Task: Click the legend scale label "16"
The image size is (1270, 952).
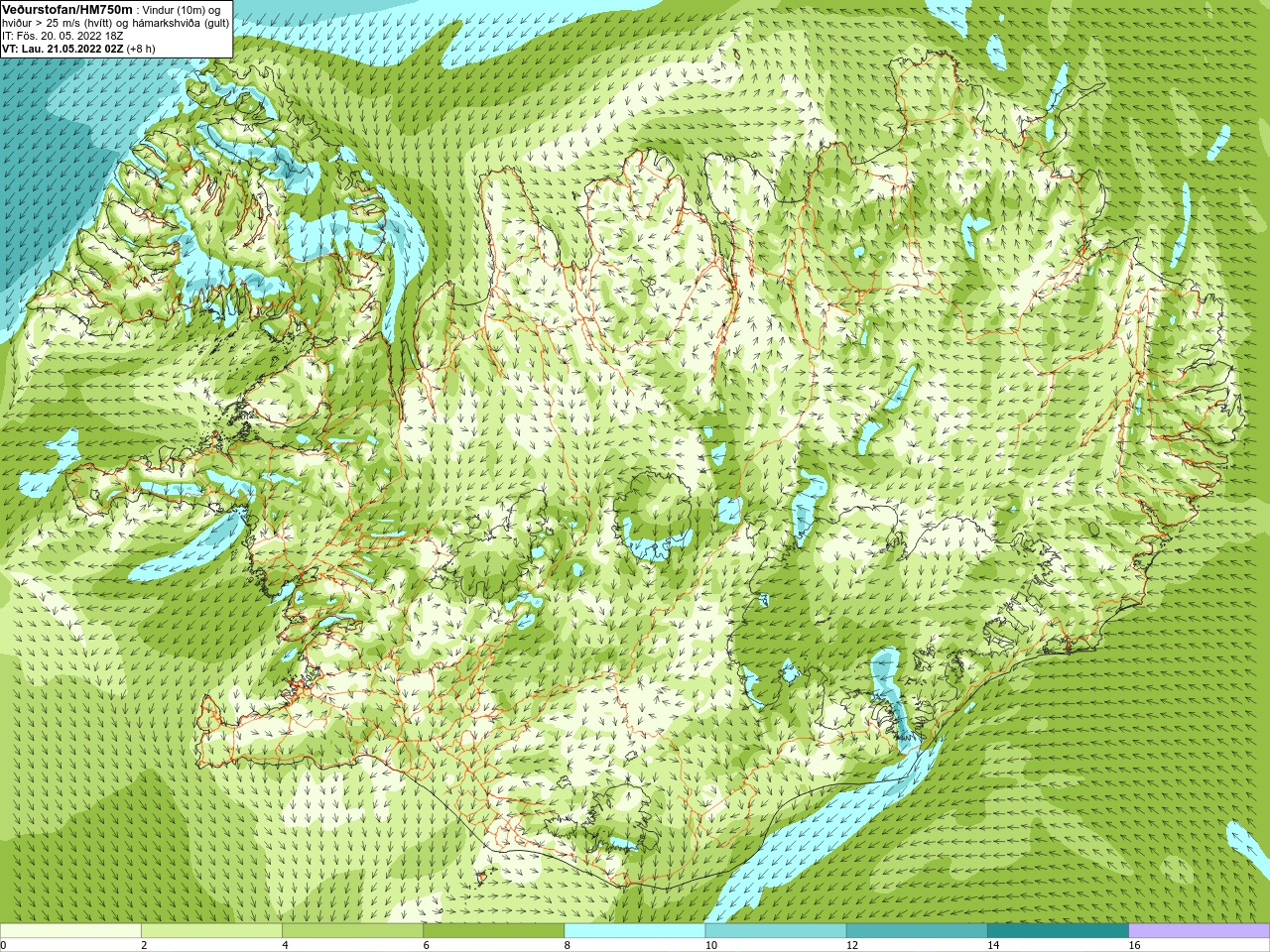Action: (x=1134, y=946)
